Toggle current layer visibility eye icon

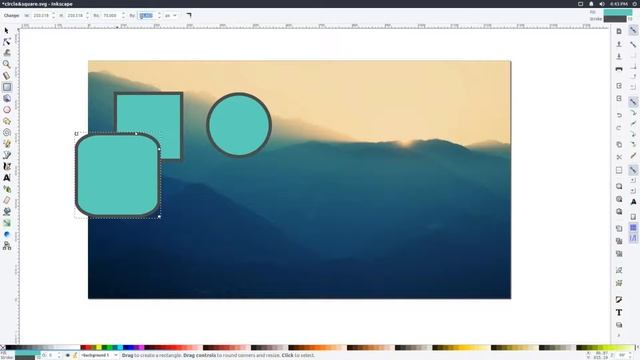[68, 356]
